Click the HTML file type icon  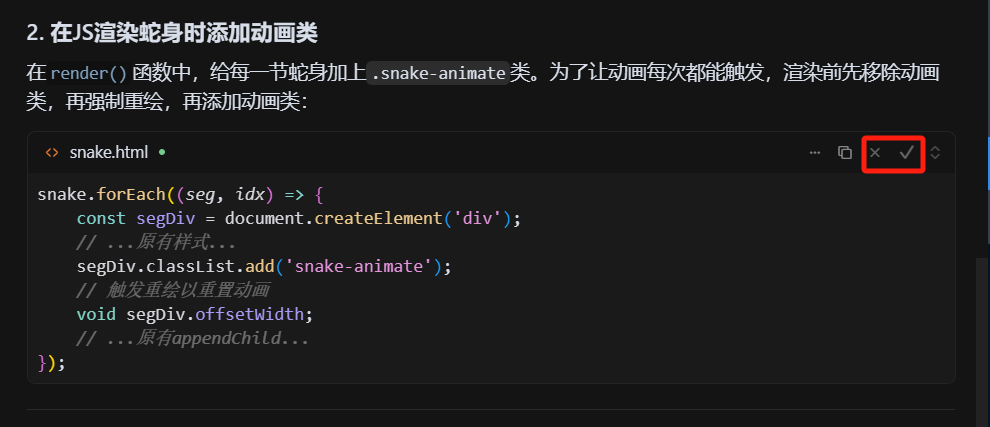pos(52,153)
